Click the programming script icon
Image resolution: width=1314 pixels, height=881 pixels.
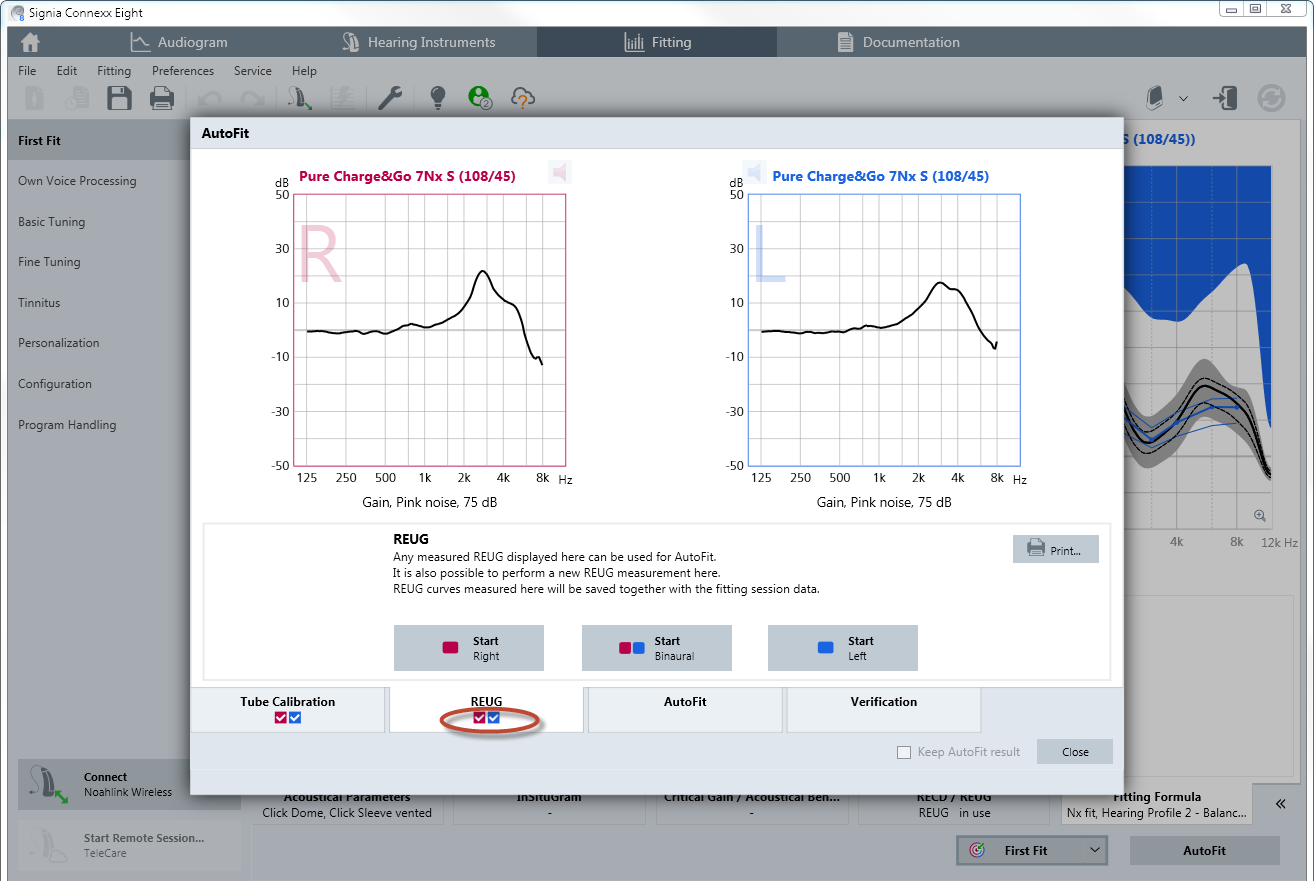(x=342, y=98)
